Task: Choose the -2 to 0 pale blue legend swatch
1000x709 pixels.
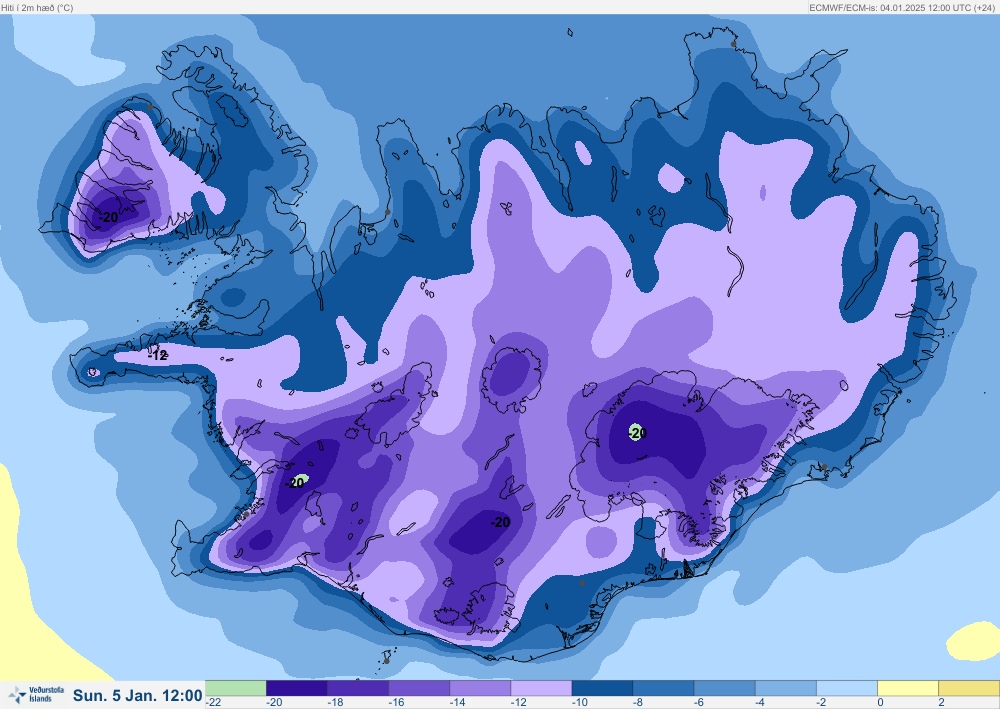Action: (848, 688)
